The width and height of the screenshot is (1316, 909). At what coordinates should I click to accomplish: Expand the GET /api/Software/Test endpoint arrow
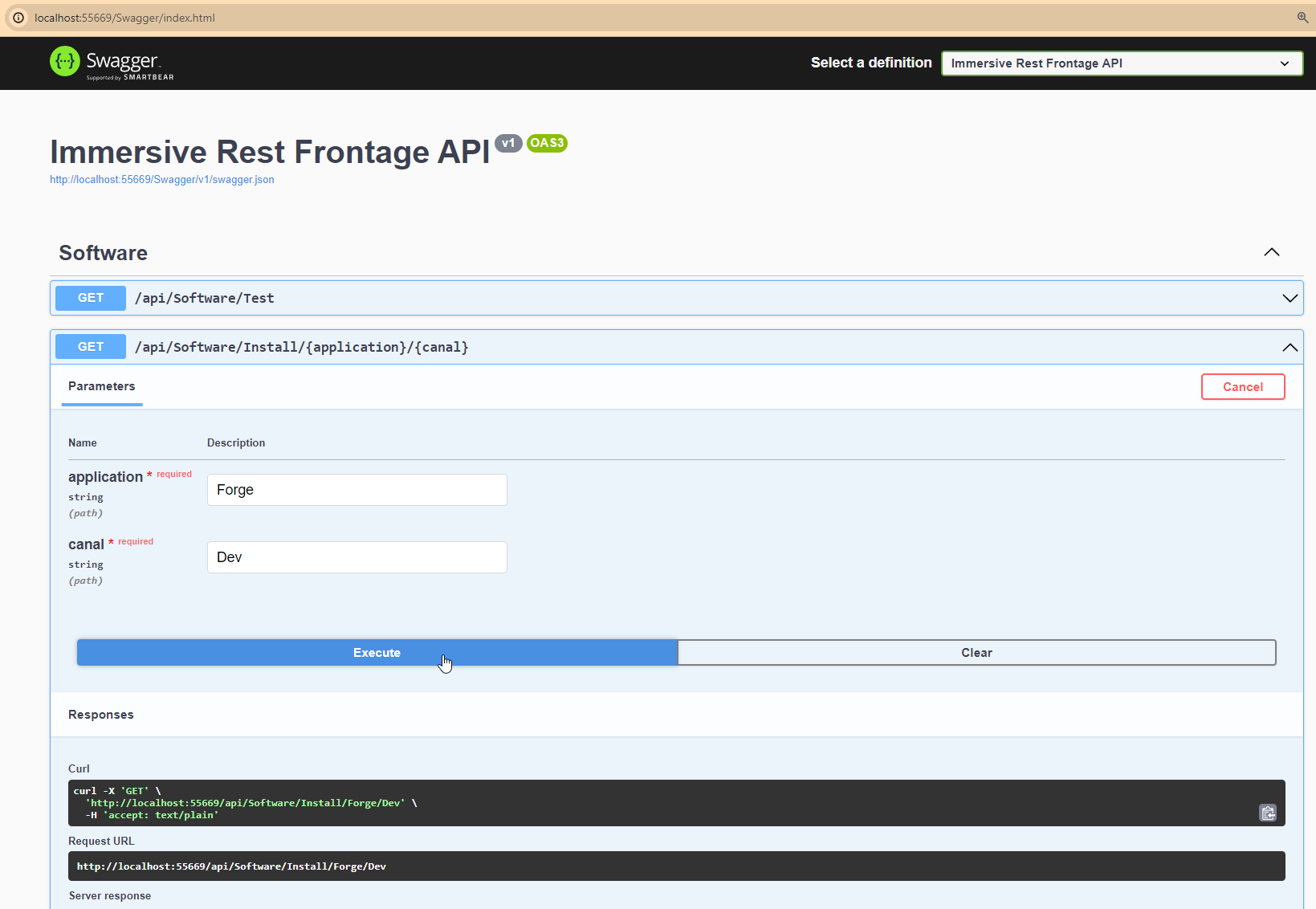point(1290,298)
